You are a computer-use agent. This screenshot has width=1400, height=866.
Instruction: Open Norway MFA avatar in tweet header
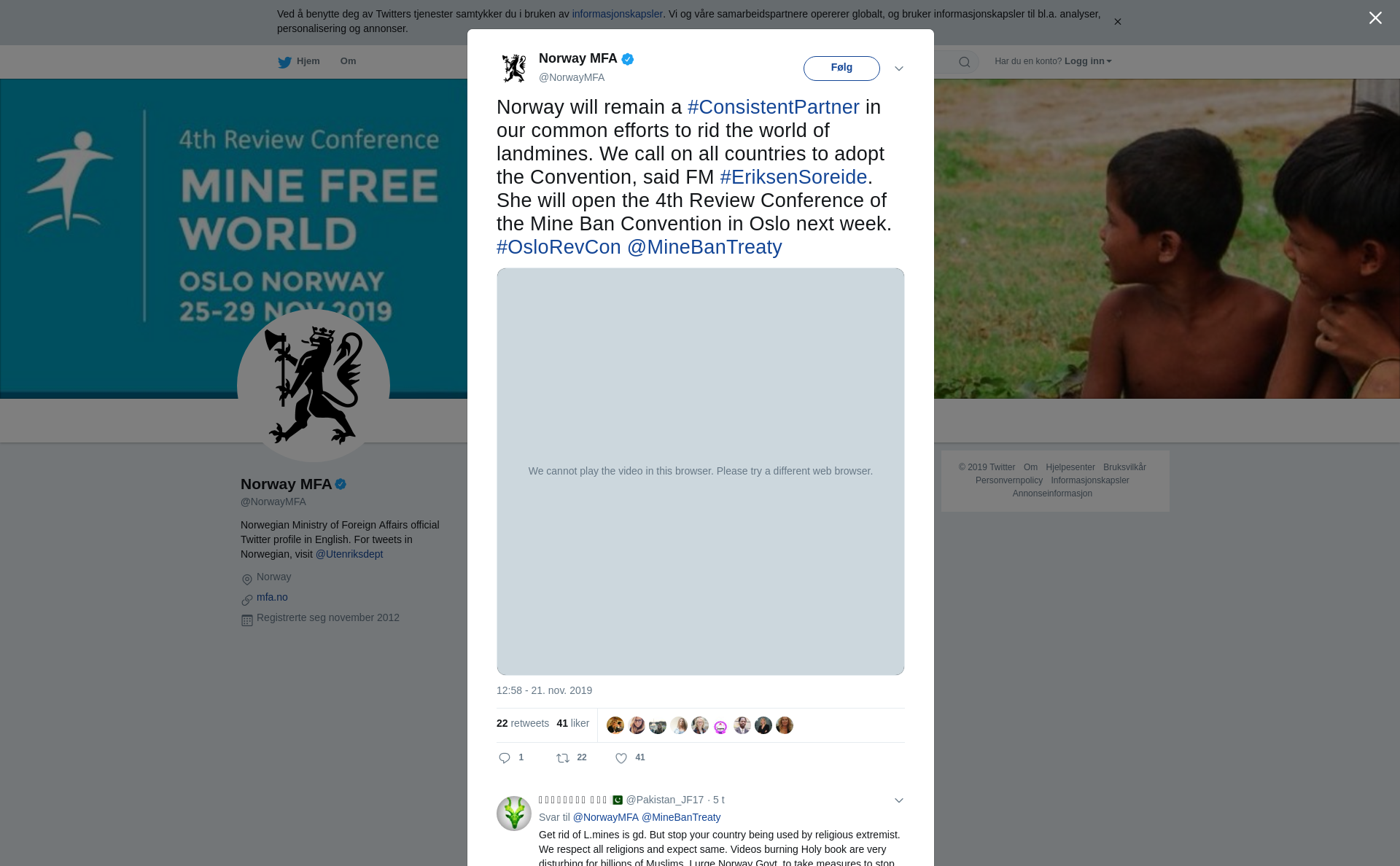(x=514, y=68)
